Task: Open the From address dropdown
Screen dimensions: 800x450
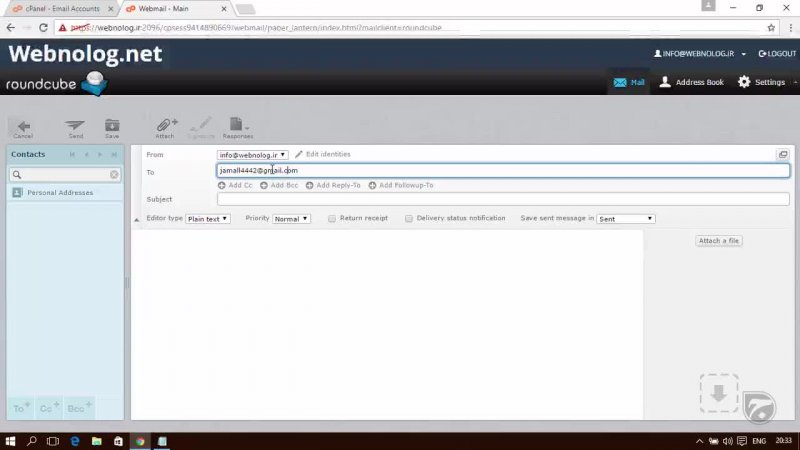Action: tap(253, 155)
